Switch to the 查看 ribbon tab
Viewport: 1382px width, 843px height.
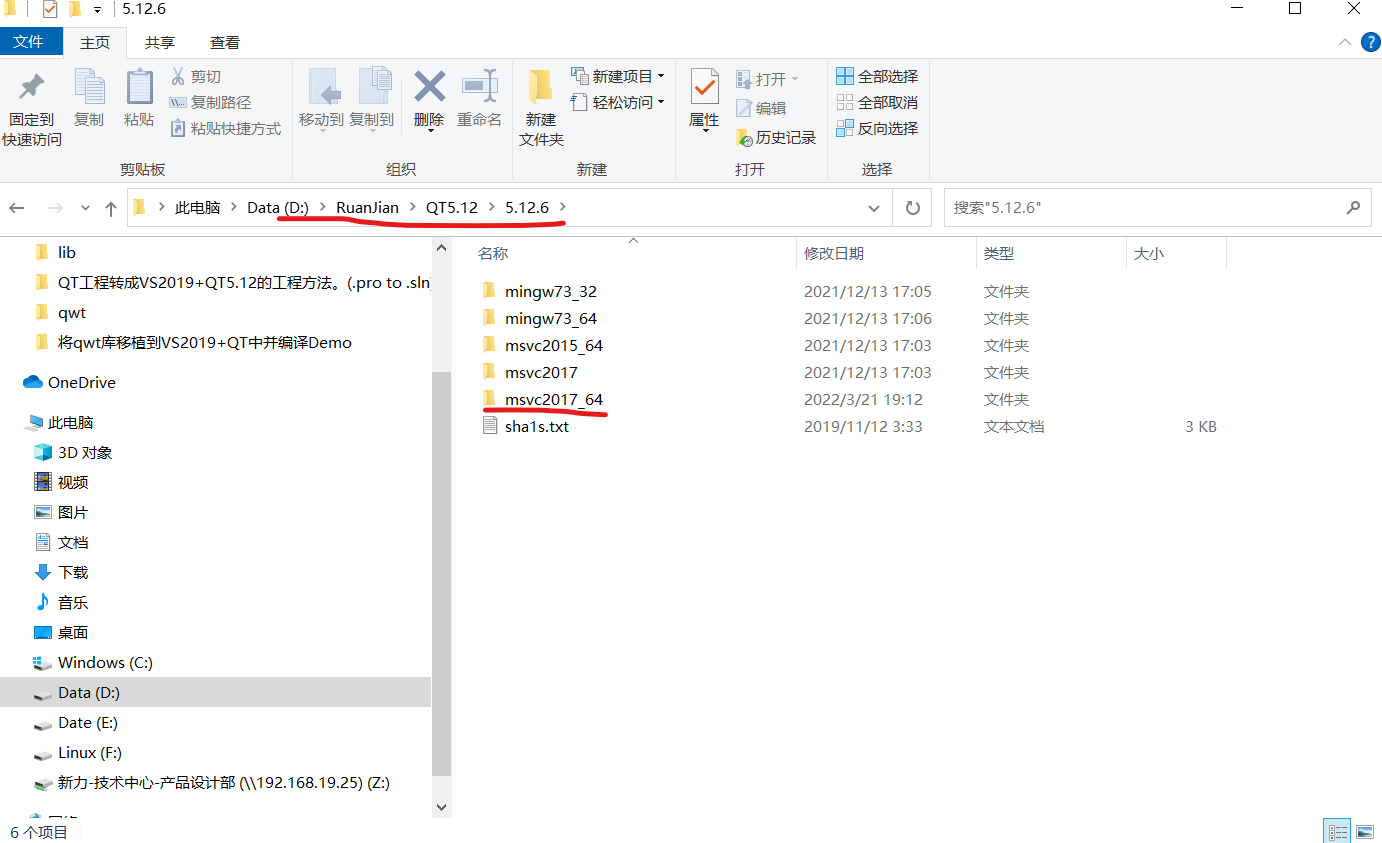click(224, 41)
